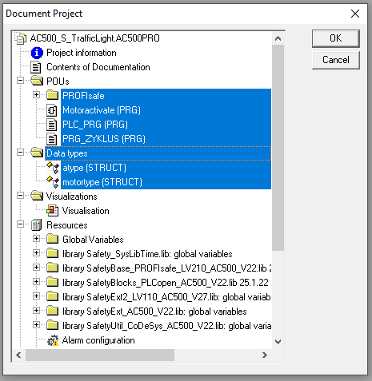This screenshot has width=372, height=381.
Task: Select the Project information entry
Action: (x=81, y=53)
